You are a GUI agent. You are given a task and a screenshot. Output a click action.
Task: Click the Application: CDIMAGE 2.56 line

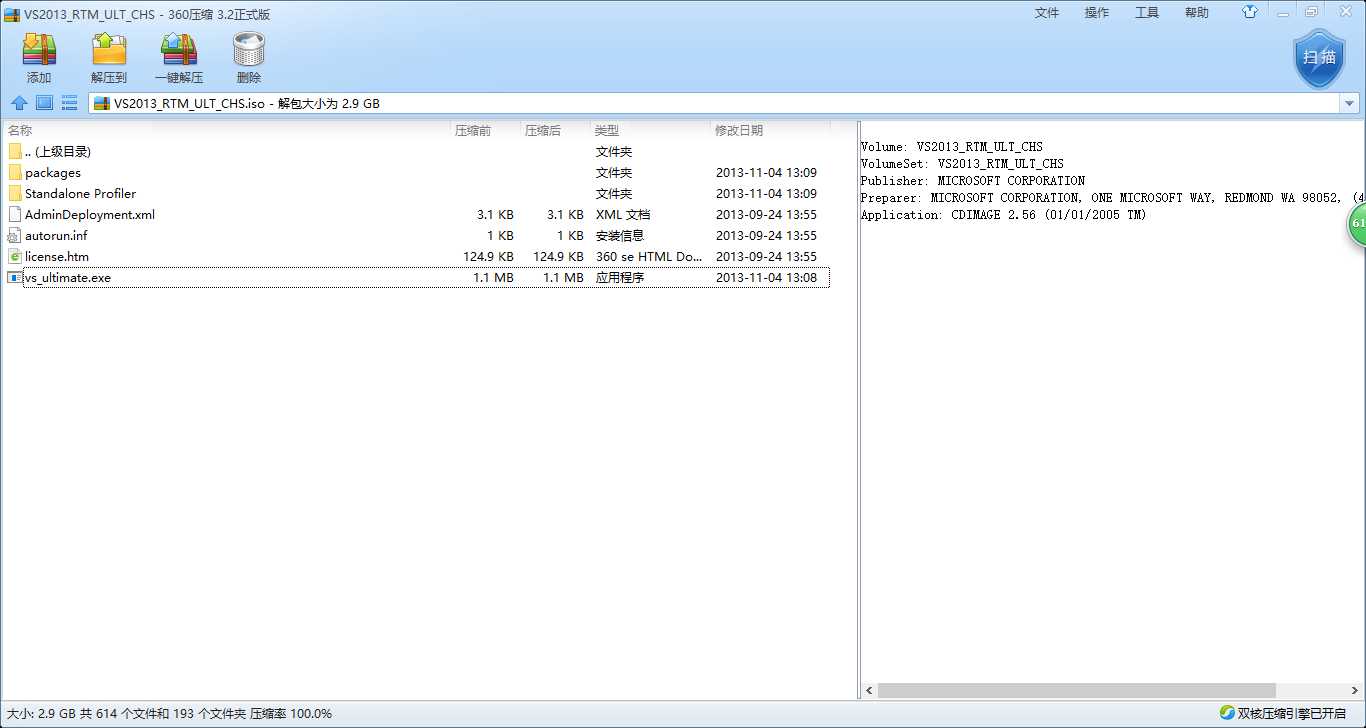coord(1003,215)
